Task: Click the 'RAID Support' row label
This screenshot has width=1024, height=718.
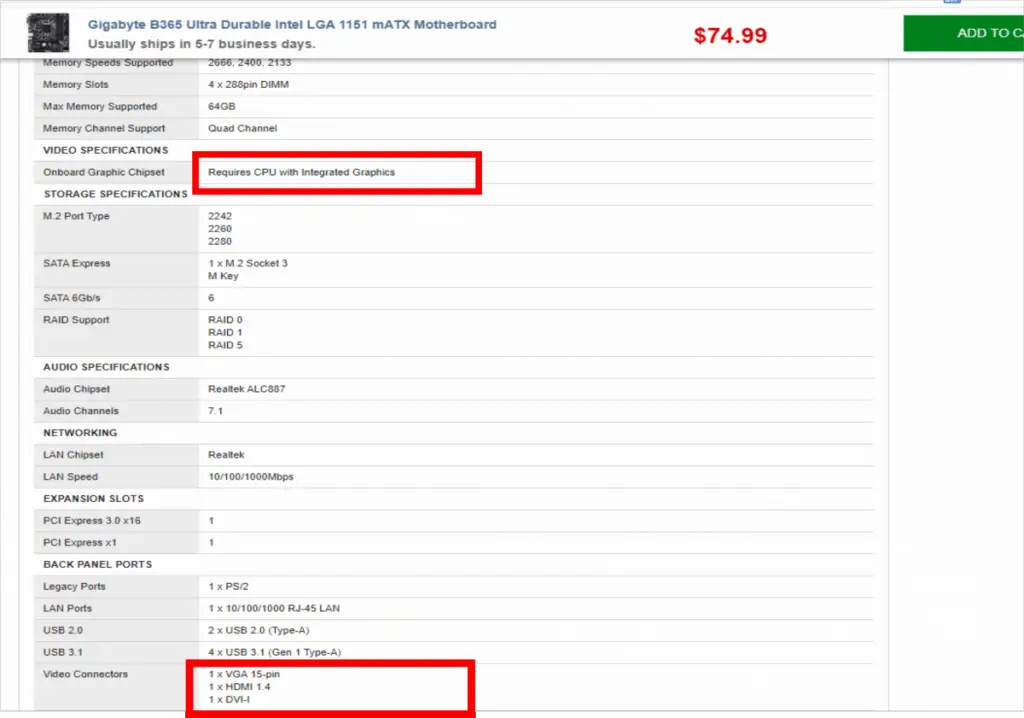Action: tap(76, 319)
